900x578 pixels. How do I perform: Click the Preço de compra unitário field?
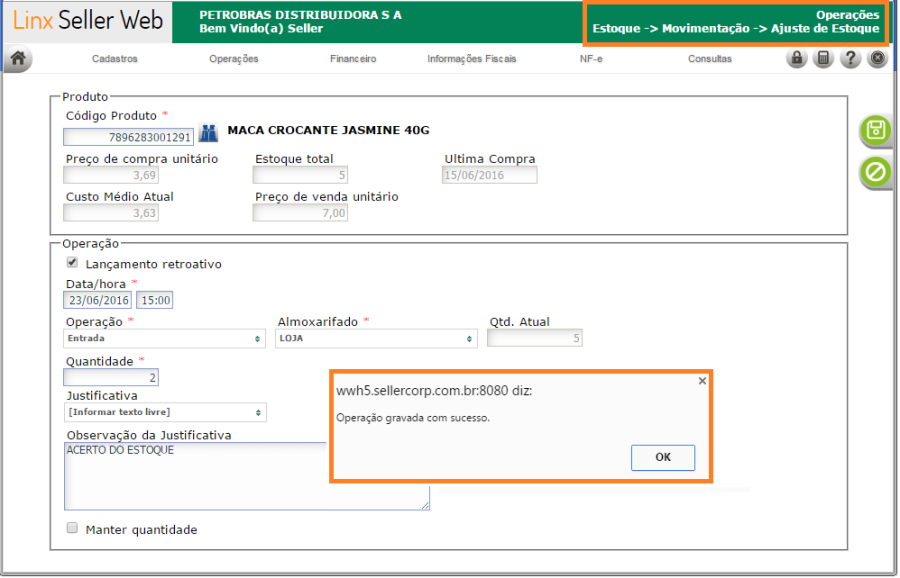pyautogui.click(x=111, y=175)
